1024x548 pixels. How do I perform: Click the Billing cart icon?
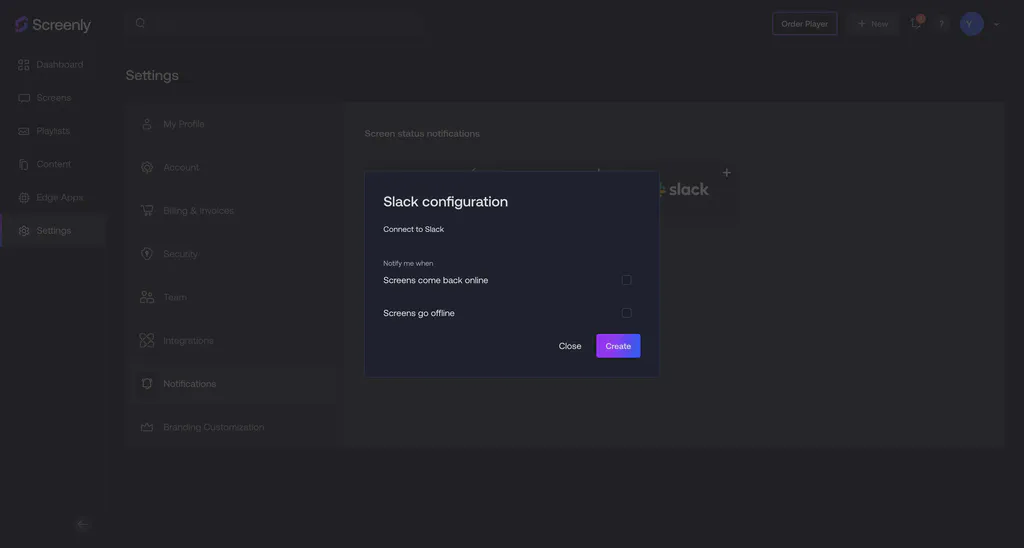click(x=147, y=210)
